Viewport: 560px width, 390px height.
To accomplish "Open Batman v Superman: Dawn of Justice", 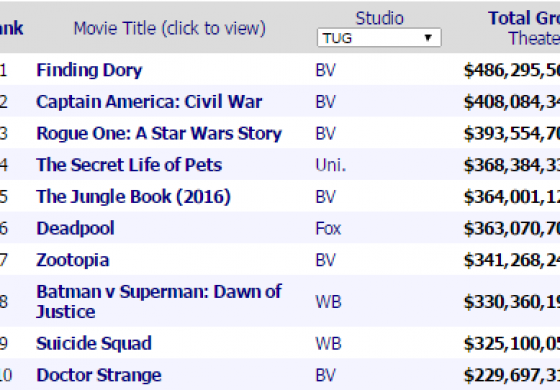I will click(x=159, y=301).
